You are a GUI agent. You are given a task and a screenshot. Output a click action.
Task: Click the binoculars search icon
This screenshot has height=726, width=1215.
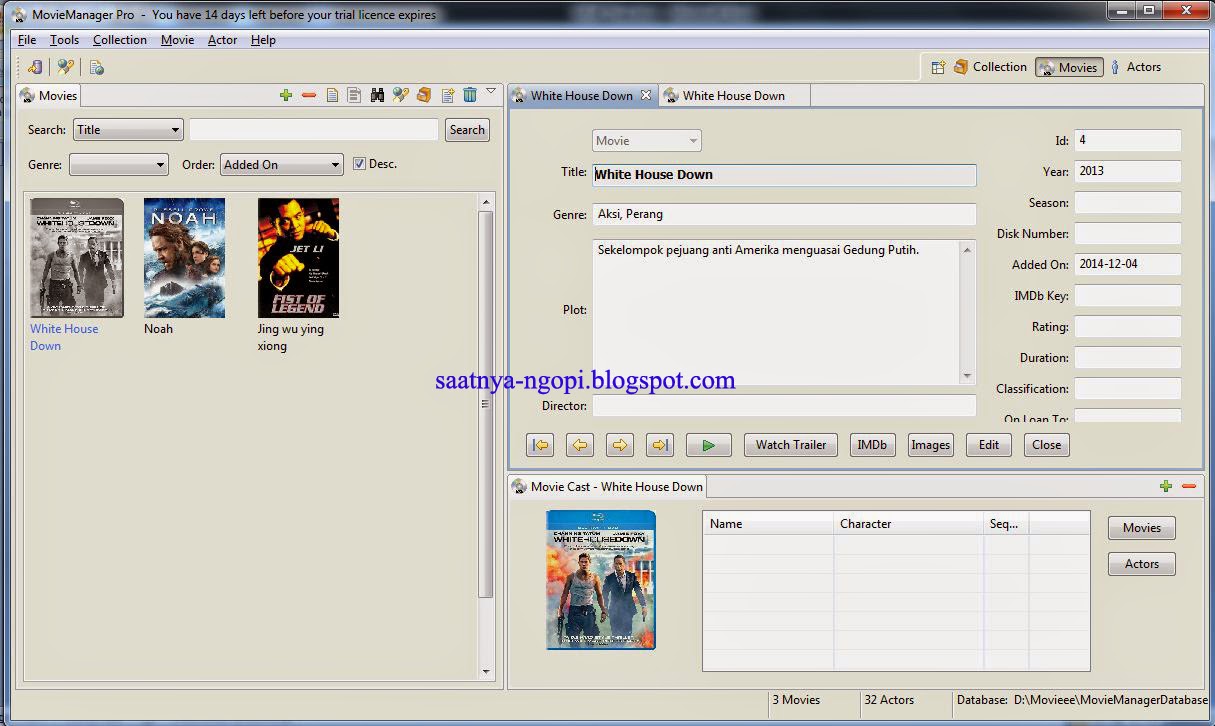tap(378, 95)
